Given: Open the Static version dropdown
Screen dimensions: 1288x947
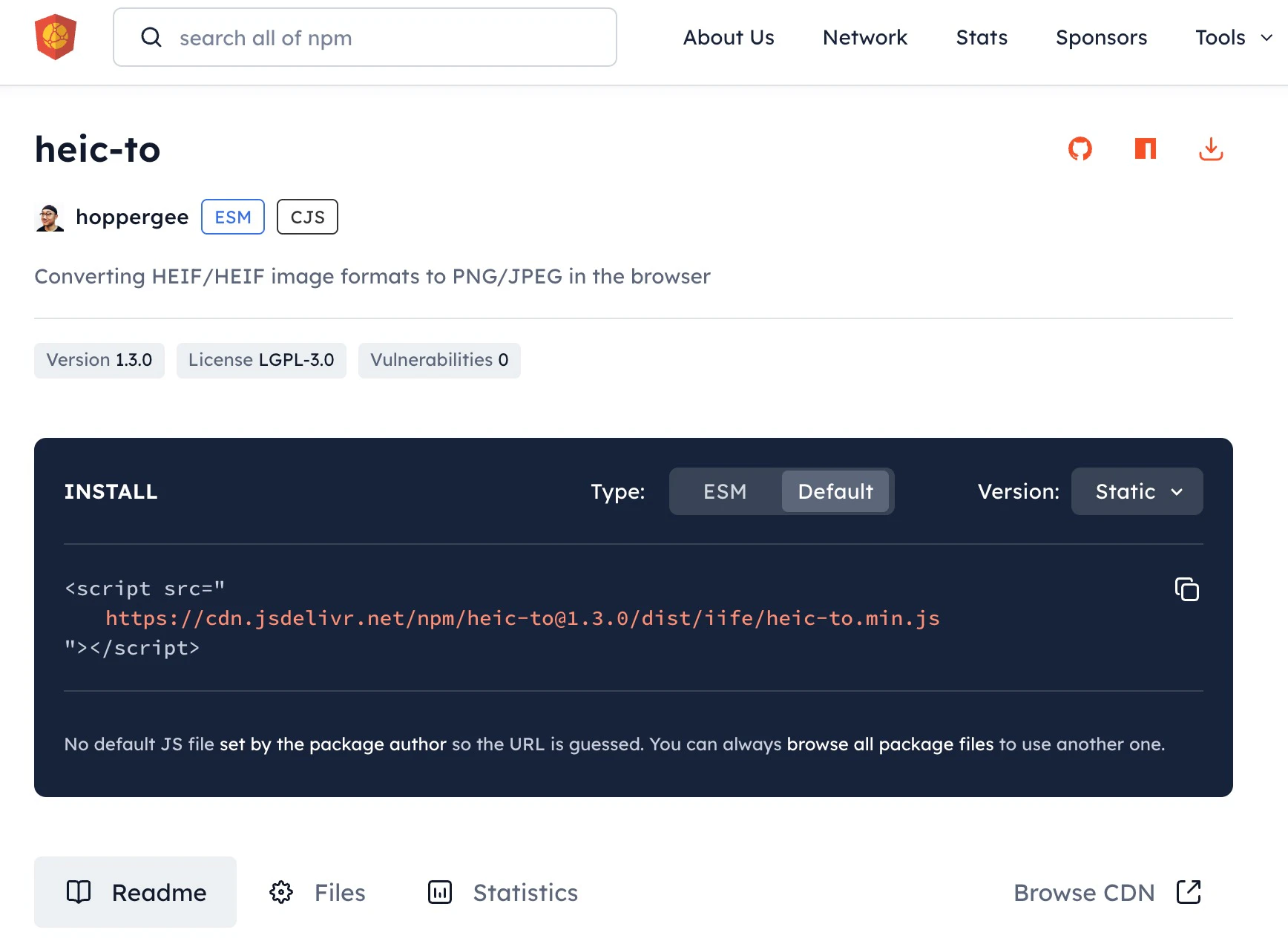Looking at the screenshot, I should tap(1137, 491).
